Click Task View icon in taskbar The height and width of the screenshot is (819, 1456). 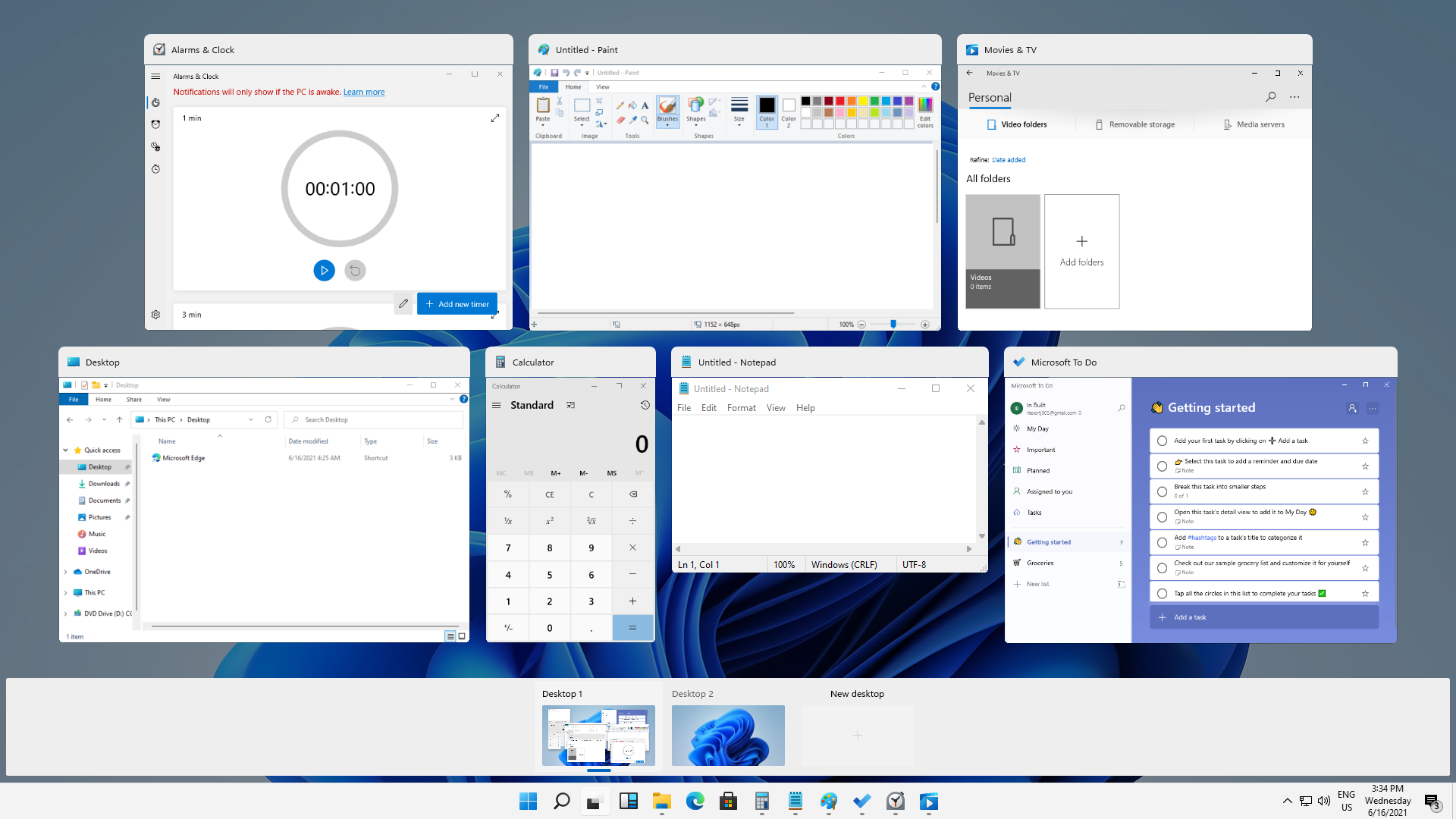click(x=595, y=802)
